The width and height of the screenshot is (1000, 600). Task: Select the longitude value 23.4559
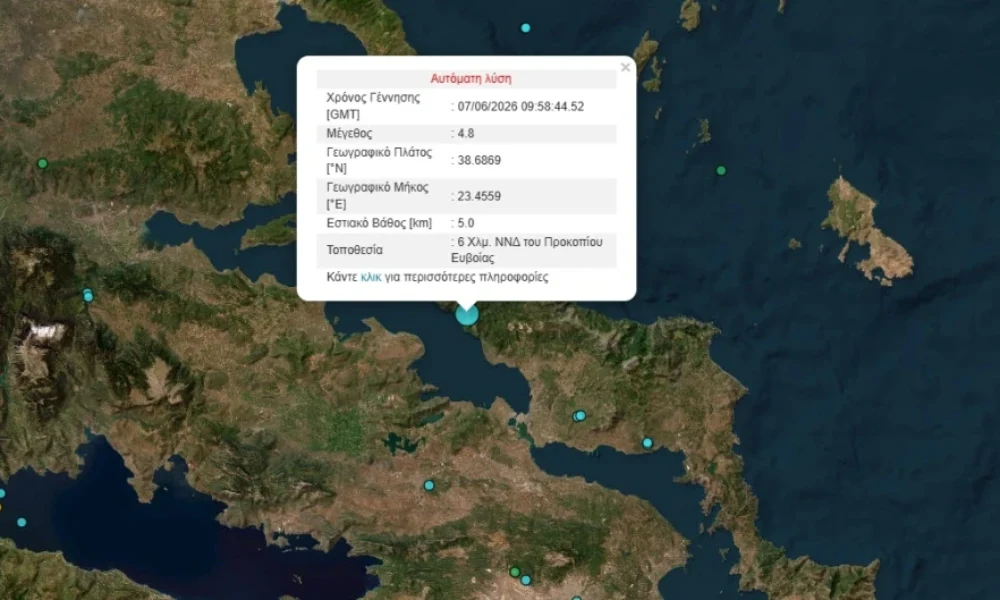point(479,196)
